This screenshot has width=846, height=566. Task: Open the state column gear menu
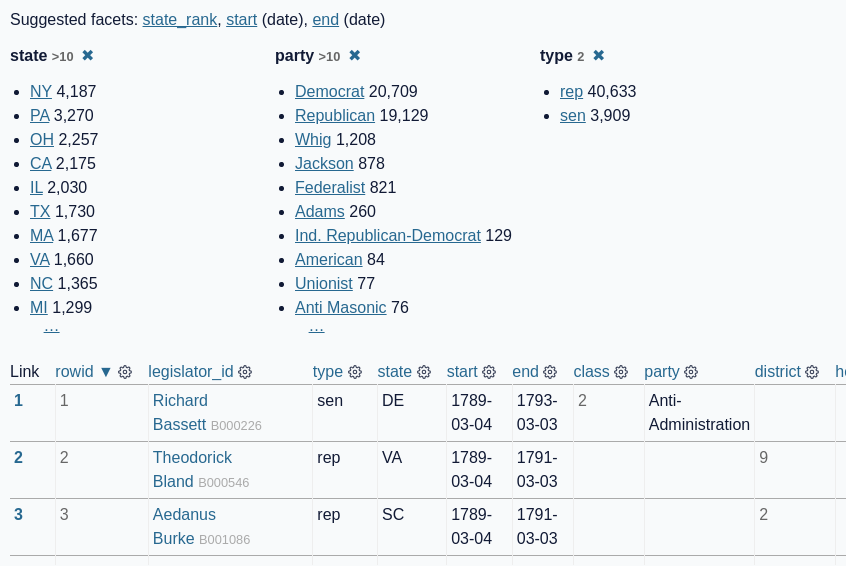[424, 372]
